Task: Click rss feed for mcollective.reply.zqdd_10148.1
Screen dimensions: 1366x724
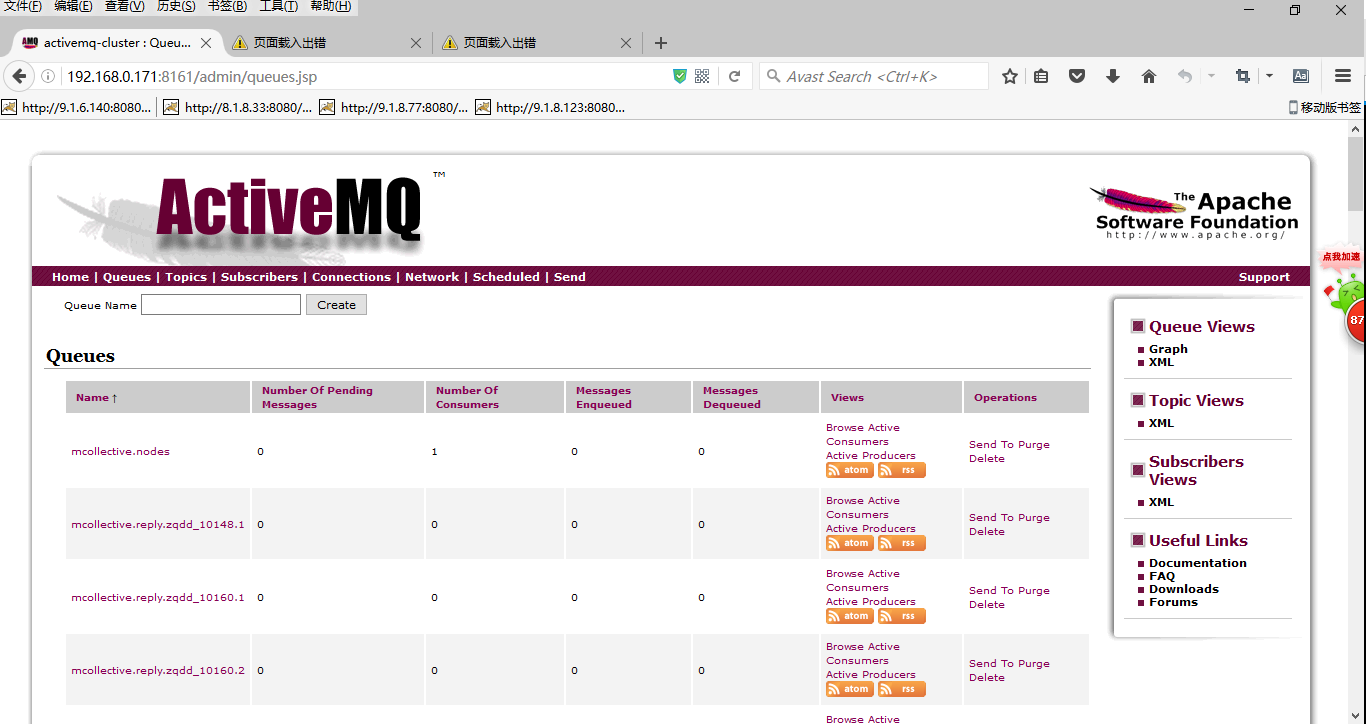Action: (902, 543)
